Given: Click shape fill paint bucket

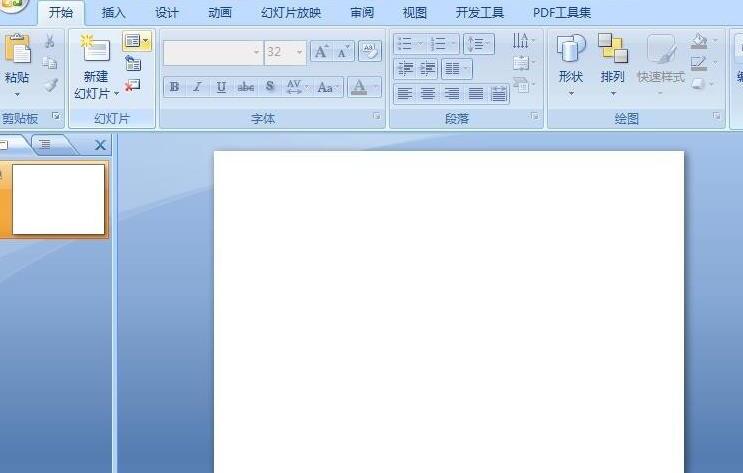Looking at the screenshot, I should click(699, 41).
